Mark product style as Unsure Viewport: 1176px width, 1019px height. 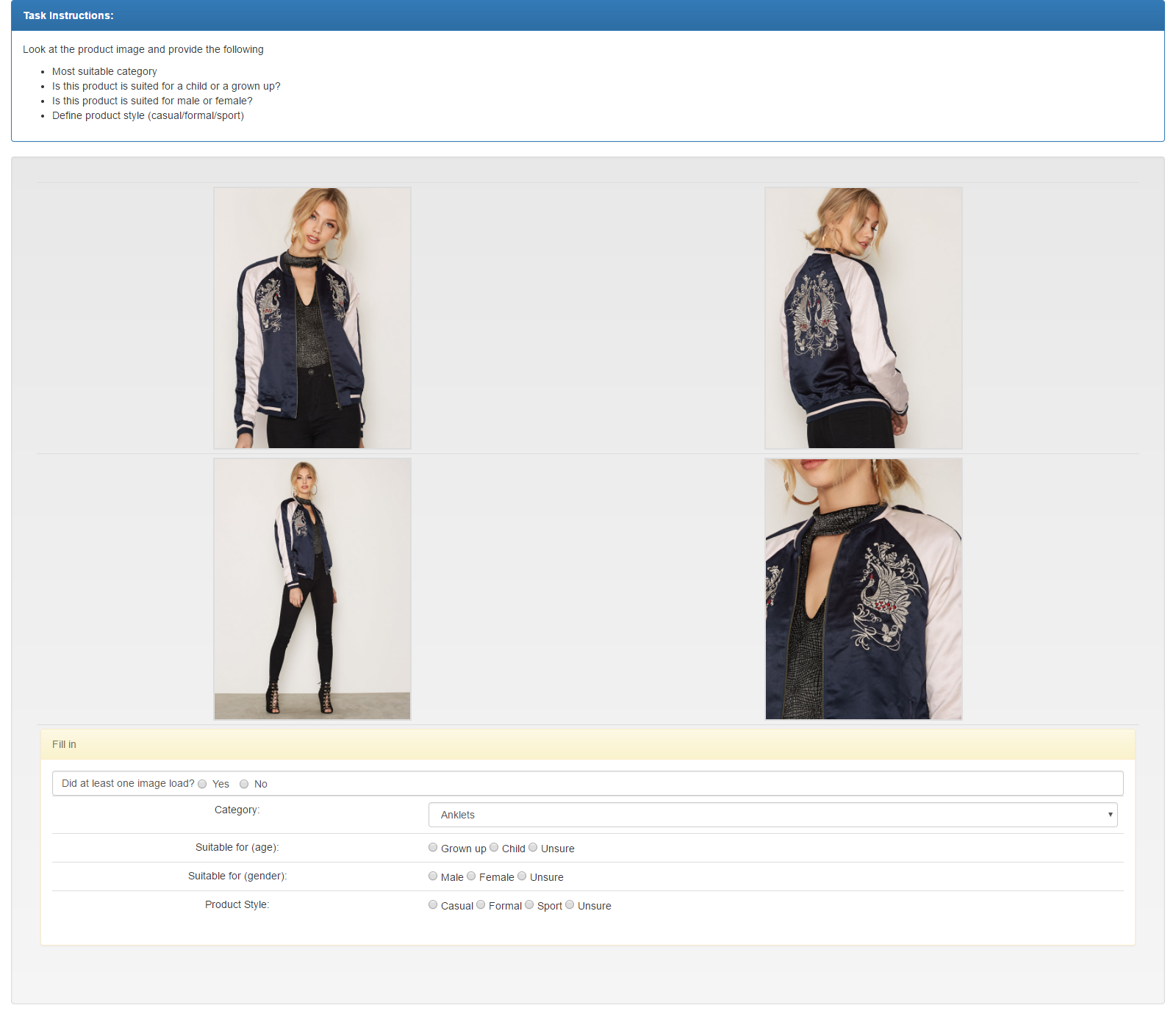point(570,905)
